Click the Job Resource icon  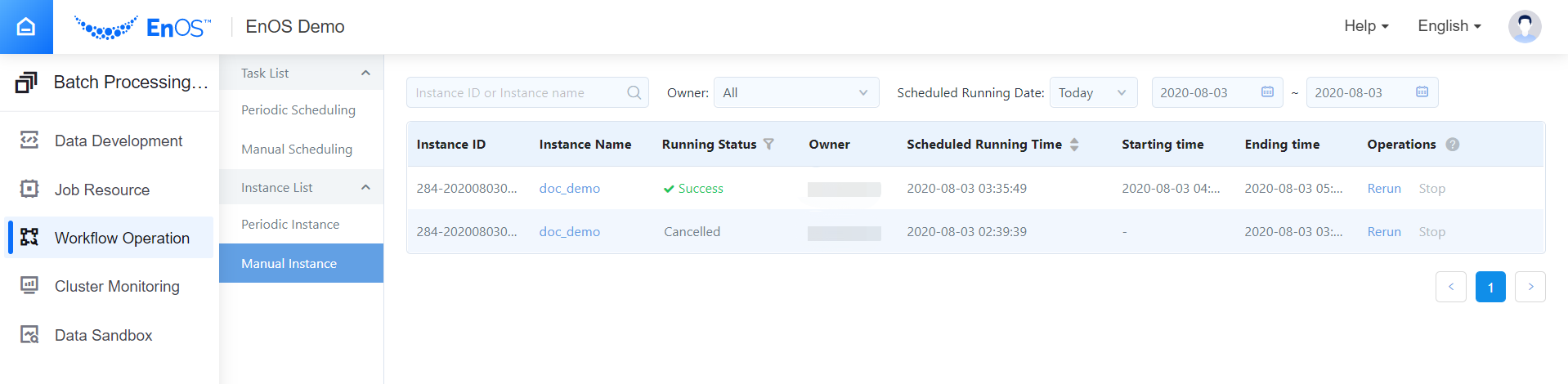click(x=29, y=190)
